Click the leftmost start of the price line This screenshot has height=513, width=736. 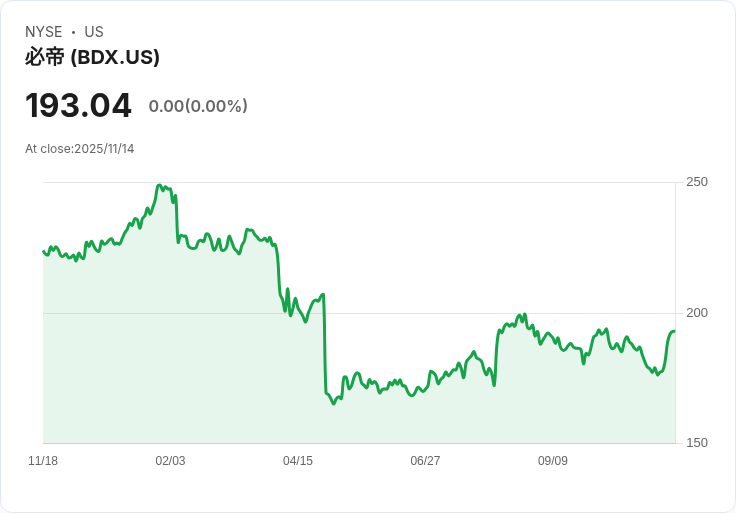[44, 251]
